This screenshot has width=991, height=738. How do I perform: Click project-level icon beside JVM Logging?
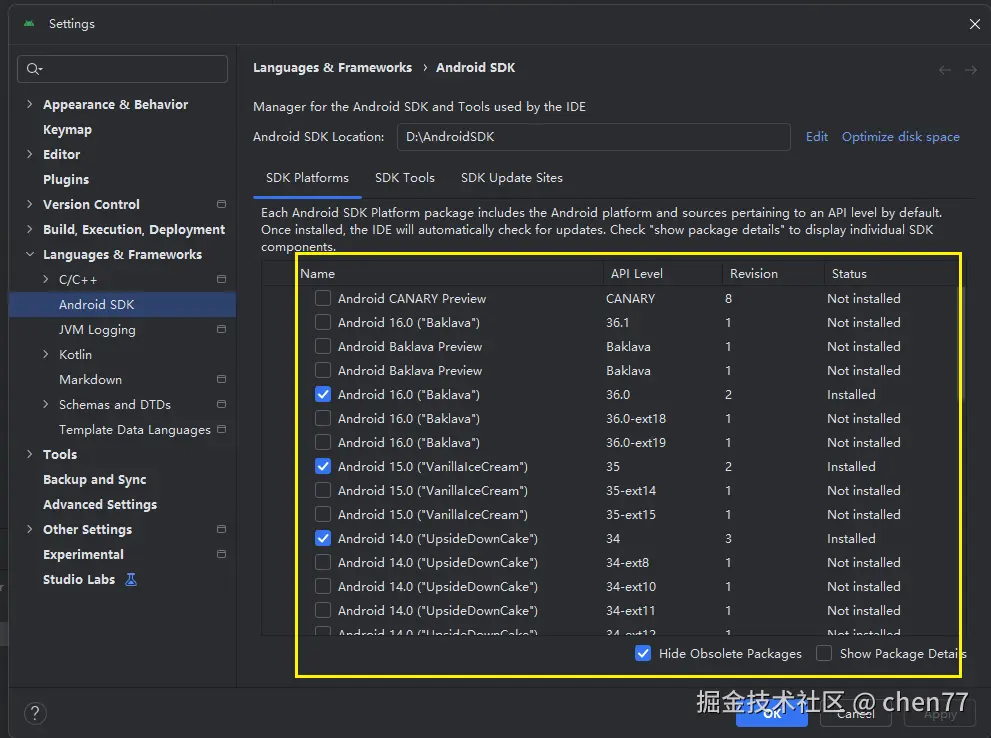(x=221, y=329)
